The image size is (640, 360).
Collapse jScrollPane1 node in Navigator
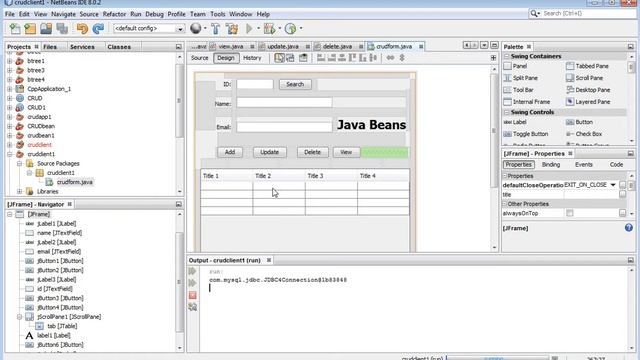[x=19, y=317]
